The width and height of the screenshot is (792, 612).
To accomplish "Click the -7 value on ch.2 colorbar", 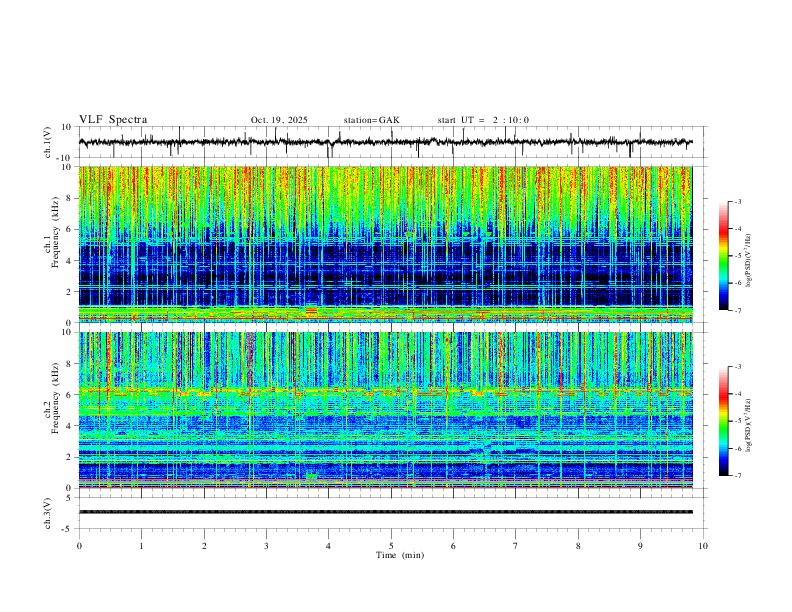I will (x=737, y=476).
